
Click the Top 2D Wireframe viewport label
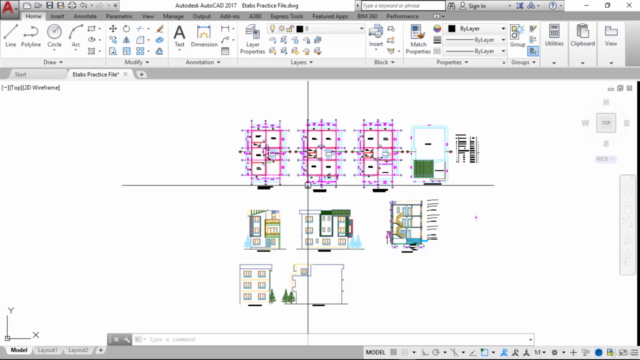31,88
